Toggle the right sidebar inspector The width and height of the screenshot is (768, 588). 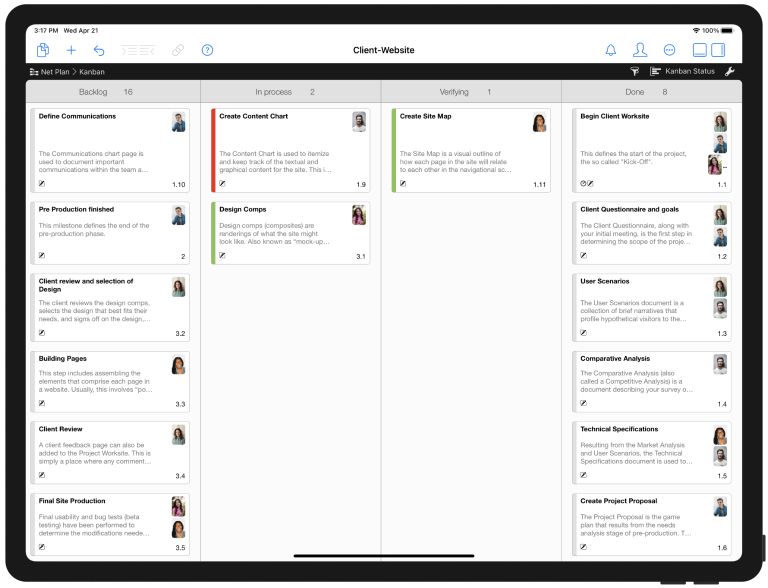coord(718,50)
